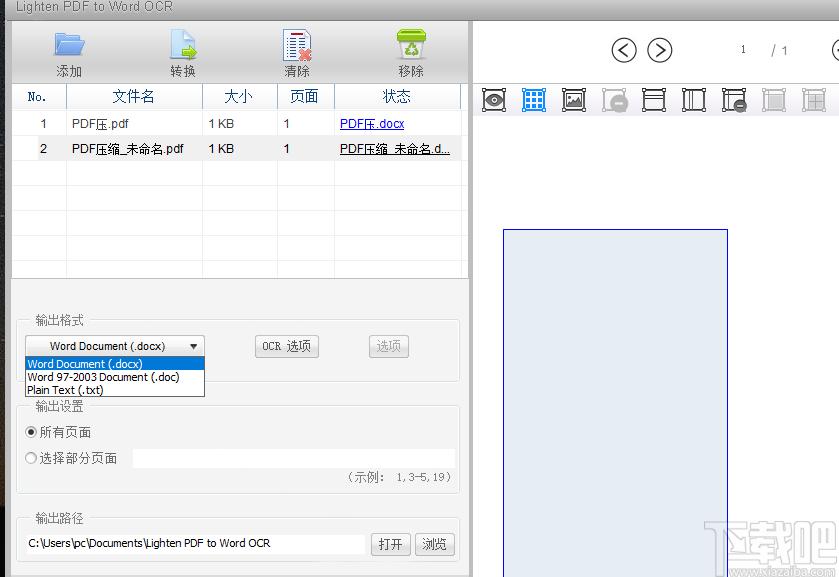This screenshot has width=839, height=577.
Task: Select the file row PDF压缩_未命名.pdf
Action: (236, 149)
